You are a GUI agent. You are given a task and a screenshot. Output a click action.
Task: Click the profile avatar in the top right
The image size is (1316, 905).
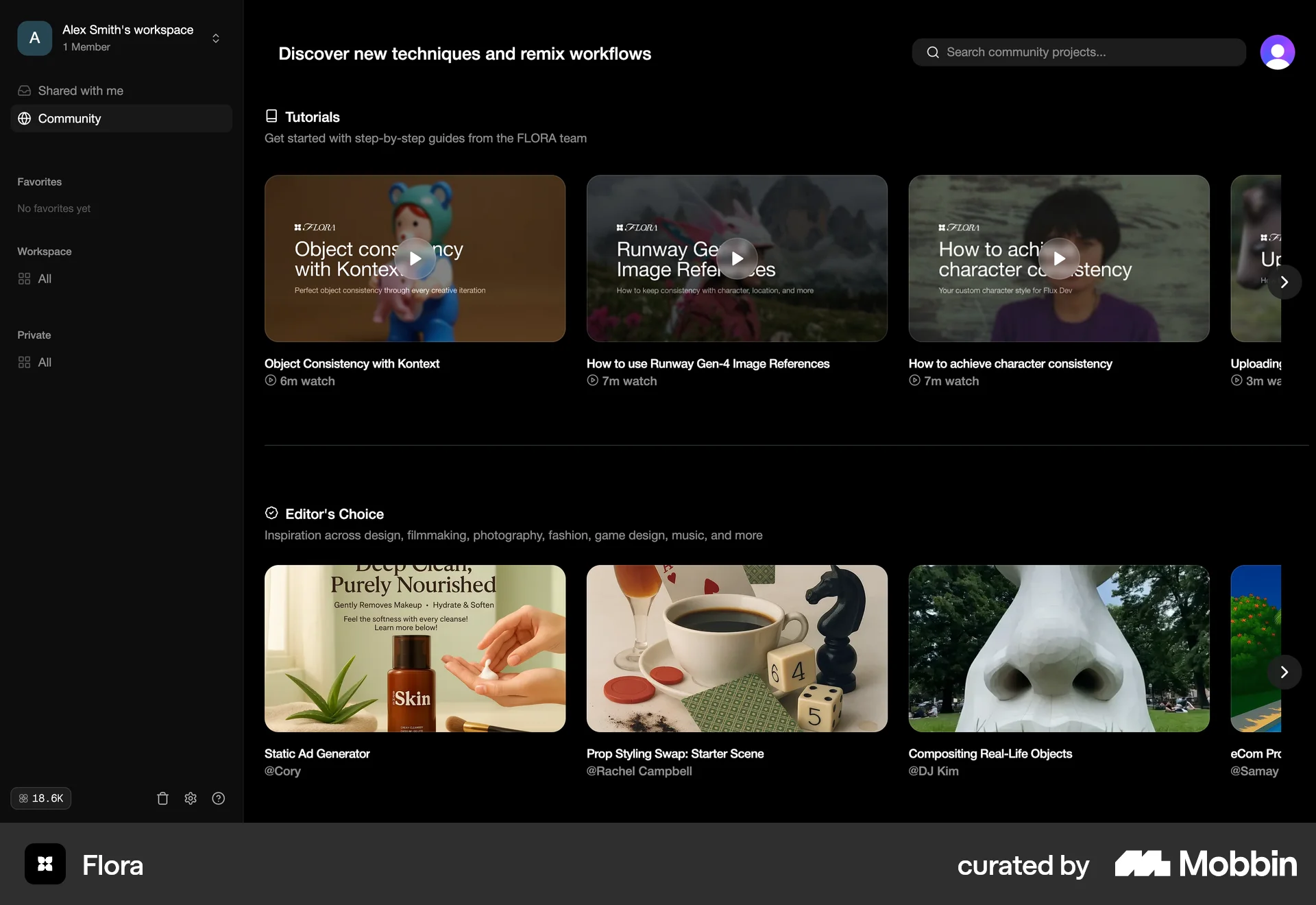tap(1278, 51)
